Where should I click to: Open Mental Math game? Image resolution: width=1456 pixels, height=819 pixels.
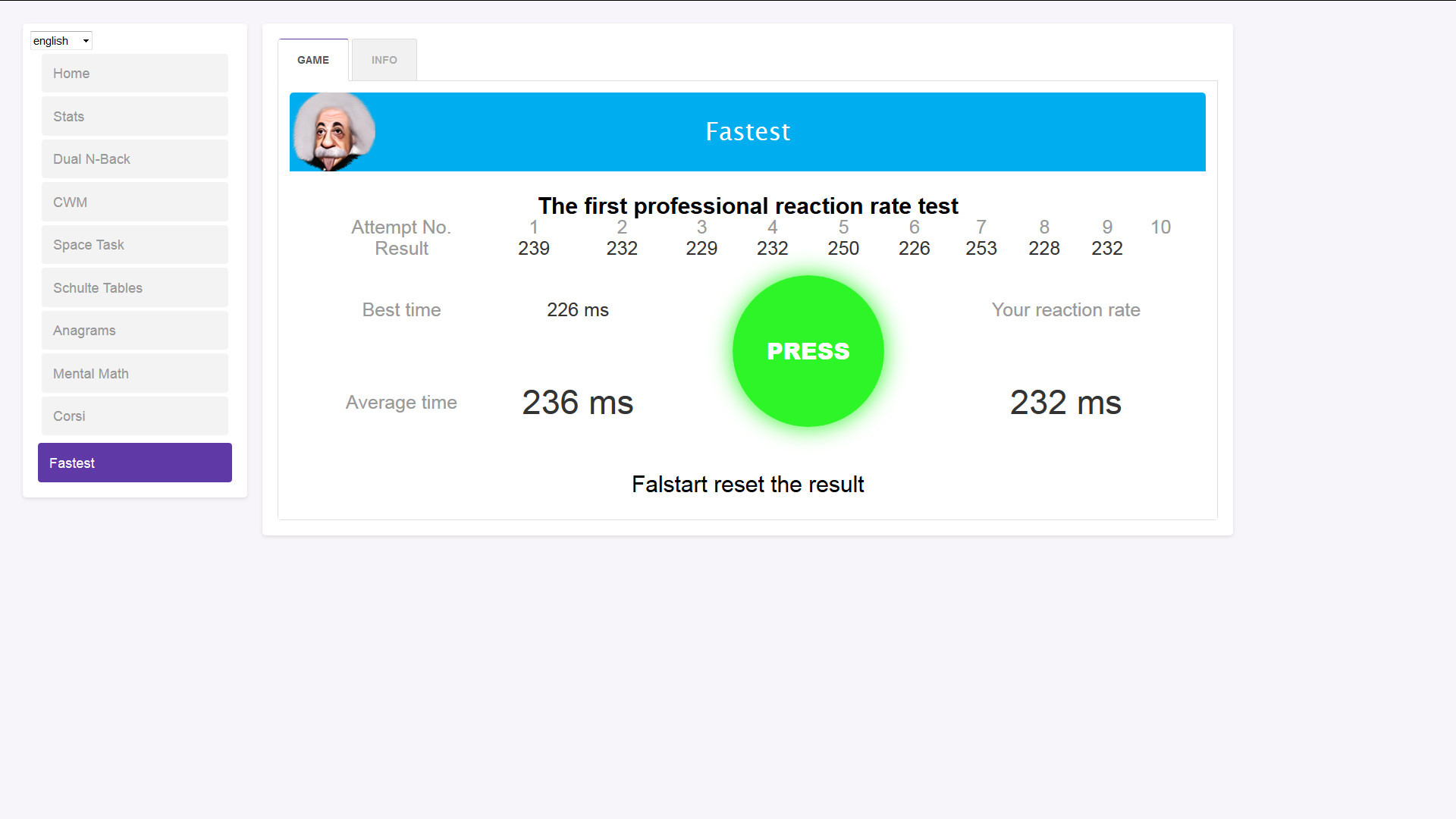pyautogui.click(x=134, y=374)
